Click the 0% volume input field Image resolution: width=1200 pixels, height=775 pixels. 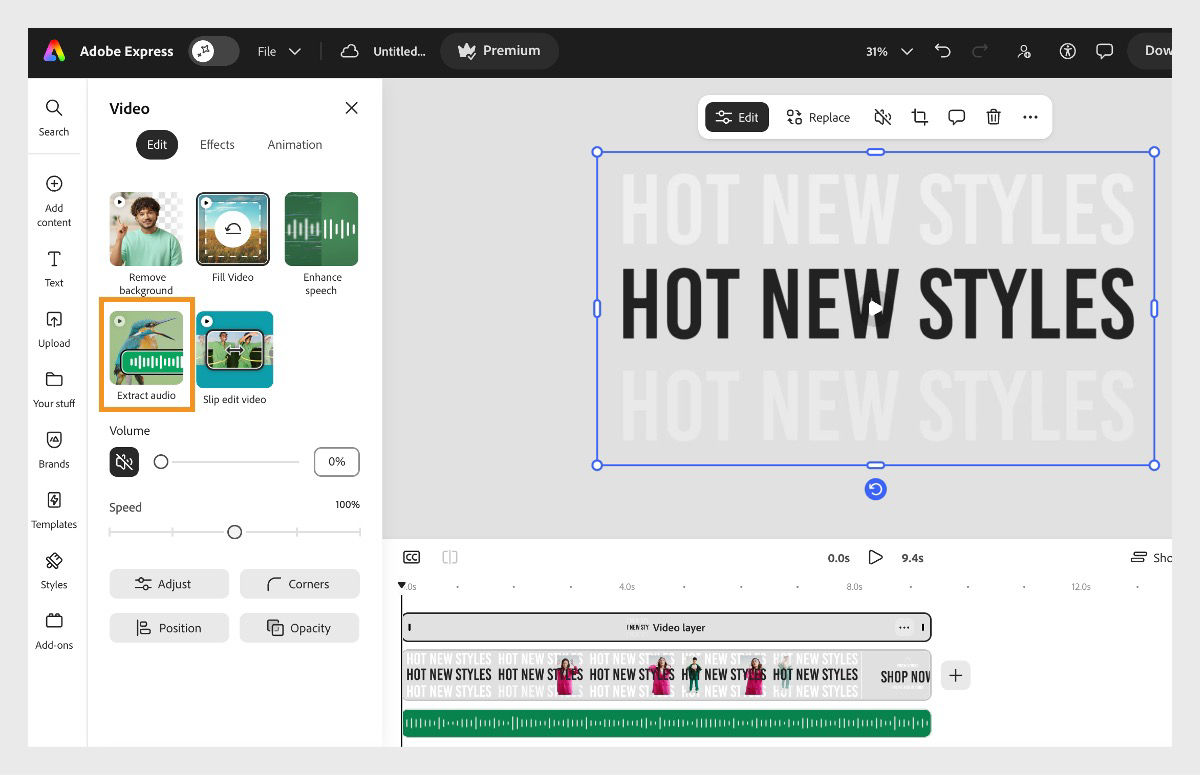click(336, 462)
